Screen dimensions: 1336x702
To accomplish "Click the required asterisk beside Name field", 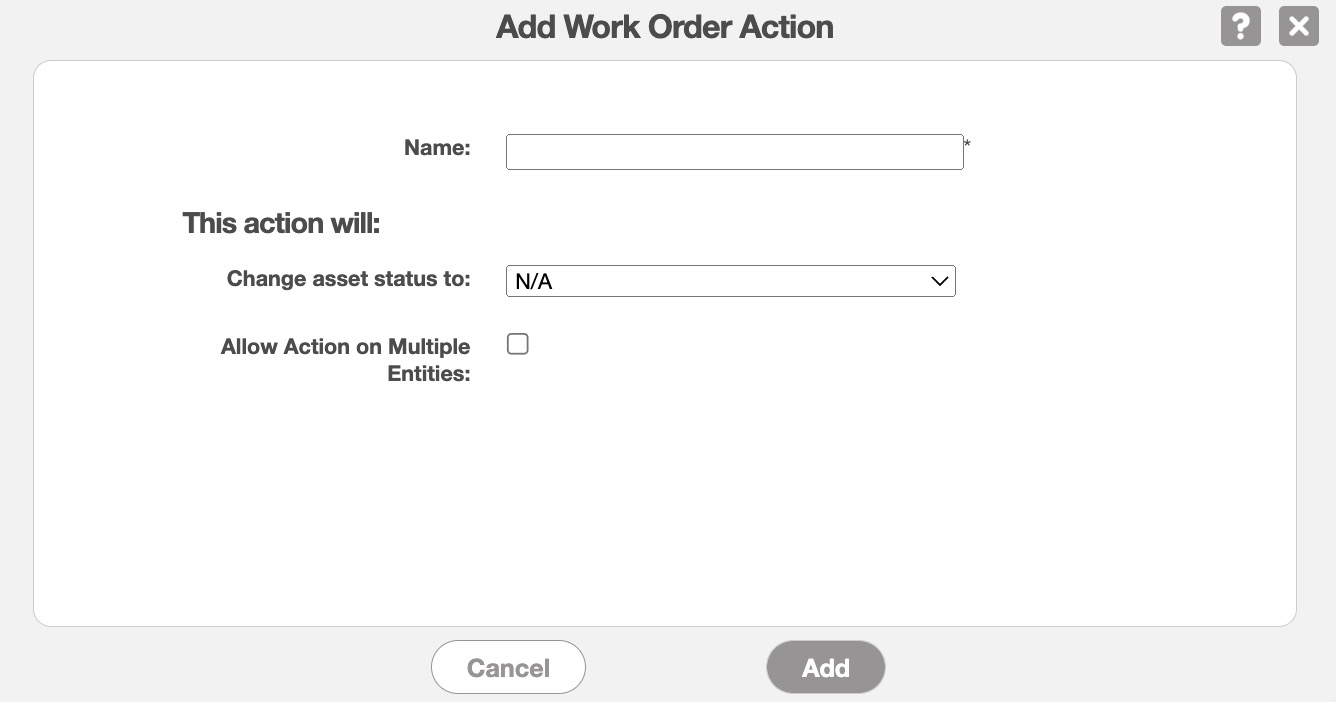I will click(967, 145).
